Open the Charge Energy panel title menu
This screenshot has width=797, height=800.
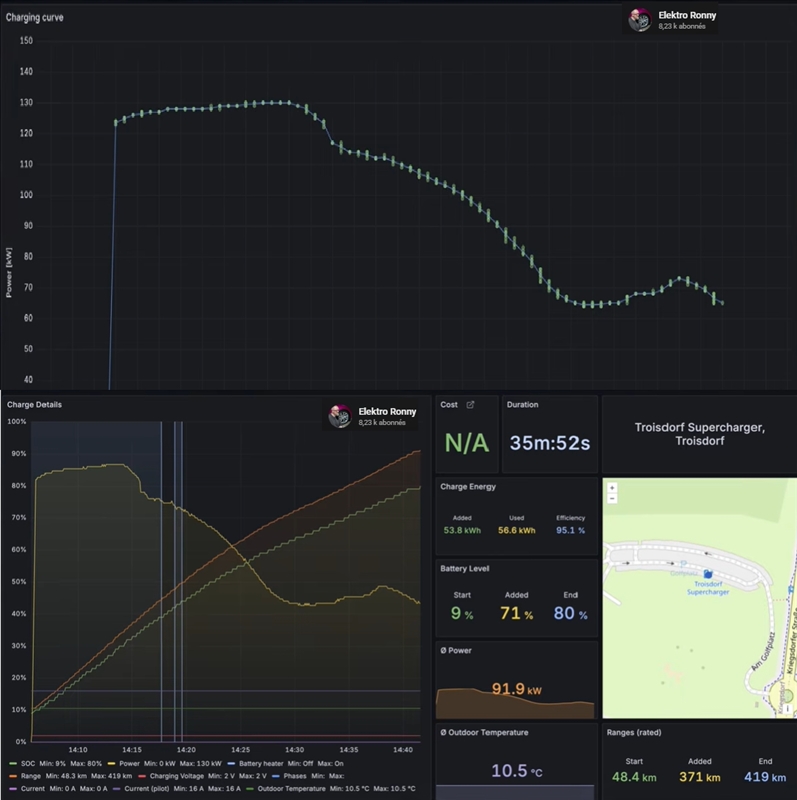[x=467, y=487]
